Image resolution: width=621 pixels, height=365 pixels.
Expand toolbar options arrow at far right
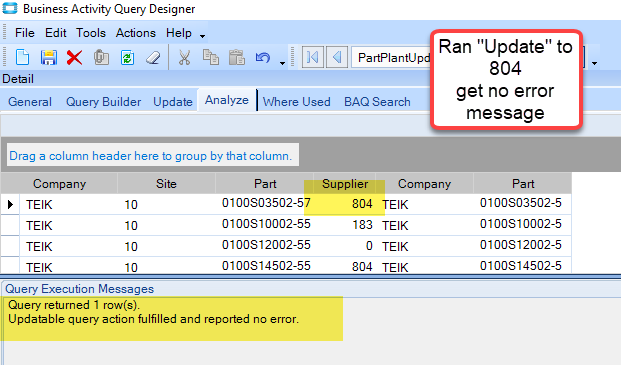coord(594,63)
